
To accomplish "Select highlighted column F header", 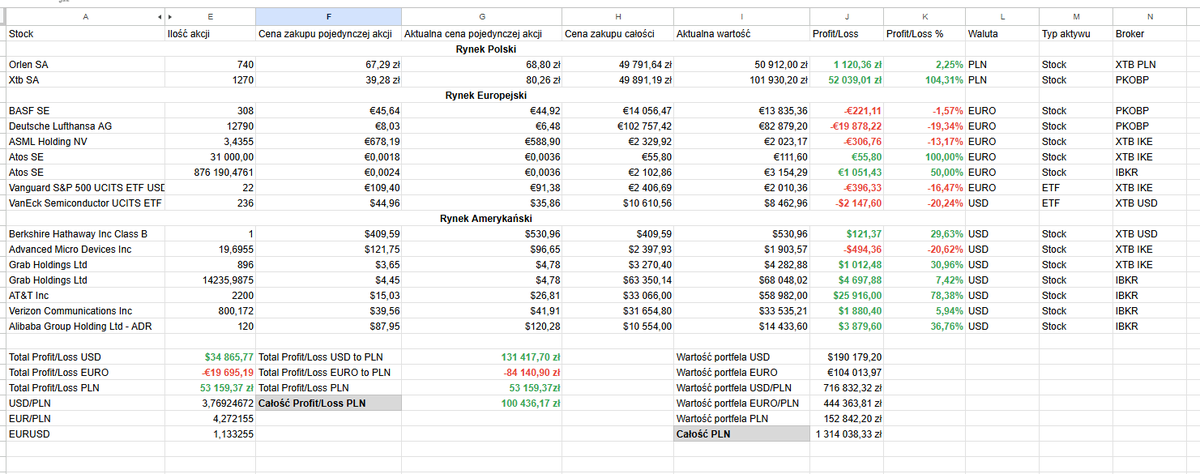I will 329,17.
